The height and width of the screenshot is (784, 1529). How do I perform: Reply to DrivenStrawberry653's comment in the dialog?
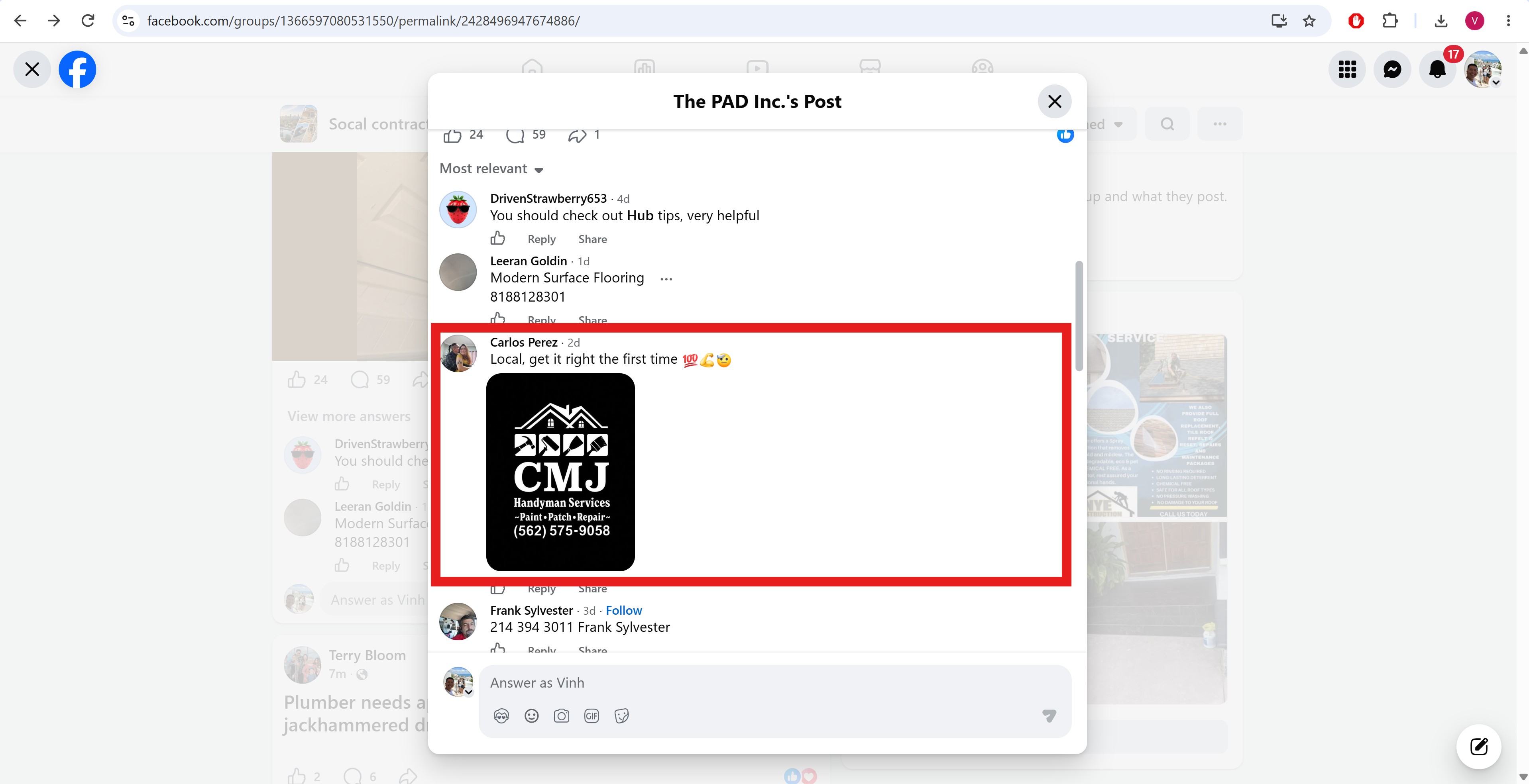[541, 239]
